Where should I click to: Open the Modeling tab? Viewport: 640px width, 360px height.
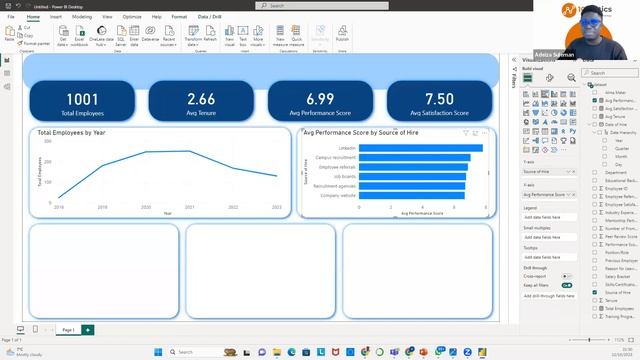point(82,17)
